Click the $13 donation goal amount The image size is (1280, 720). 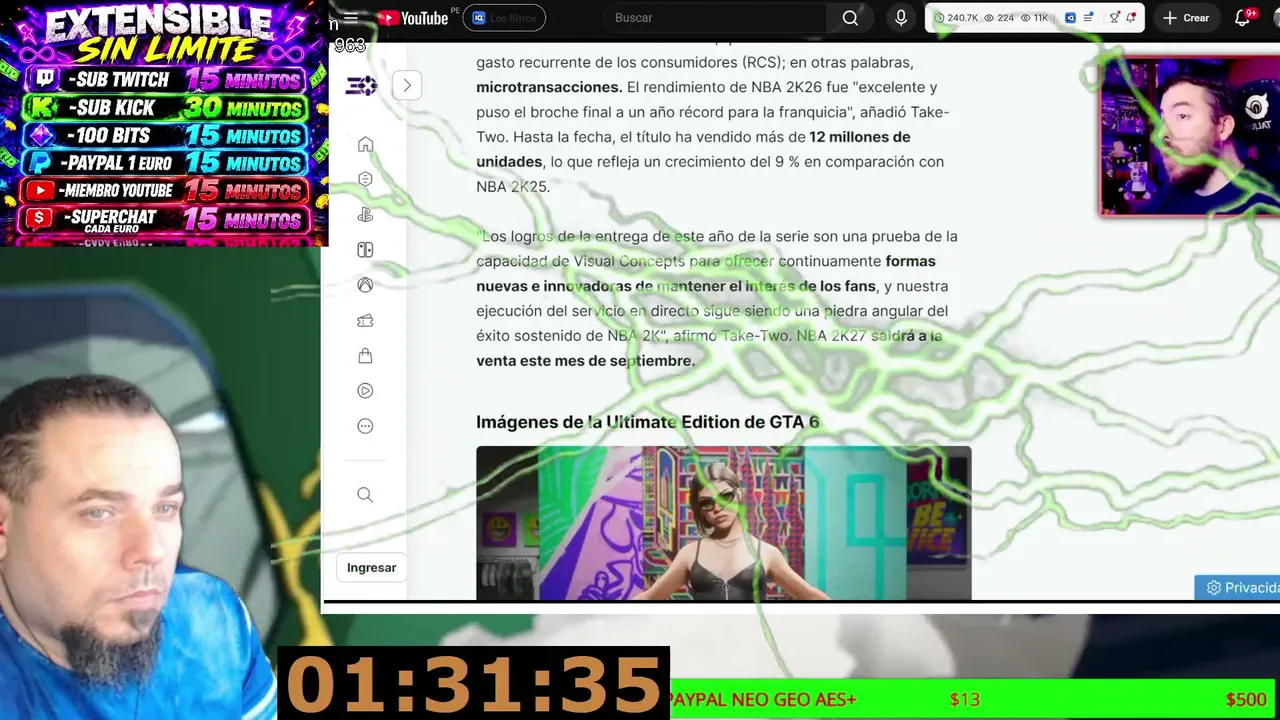click(x=964, y=700)
